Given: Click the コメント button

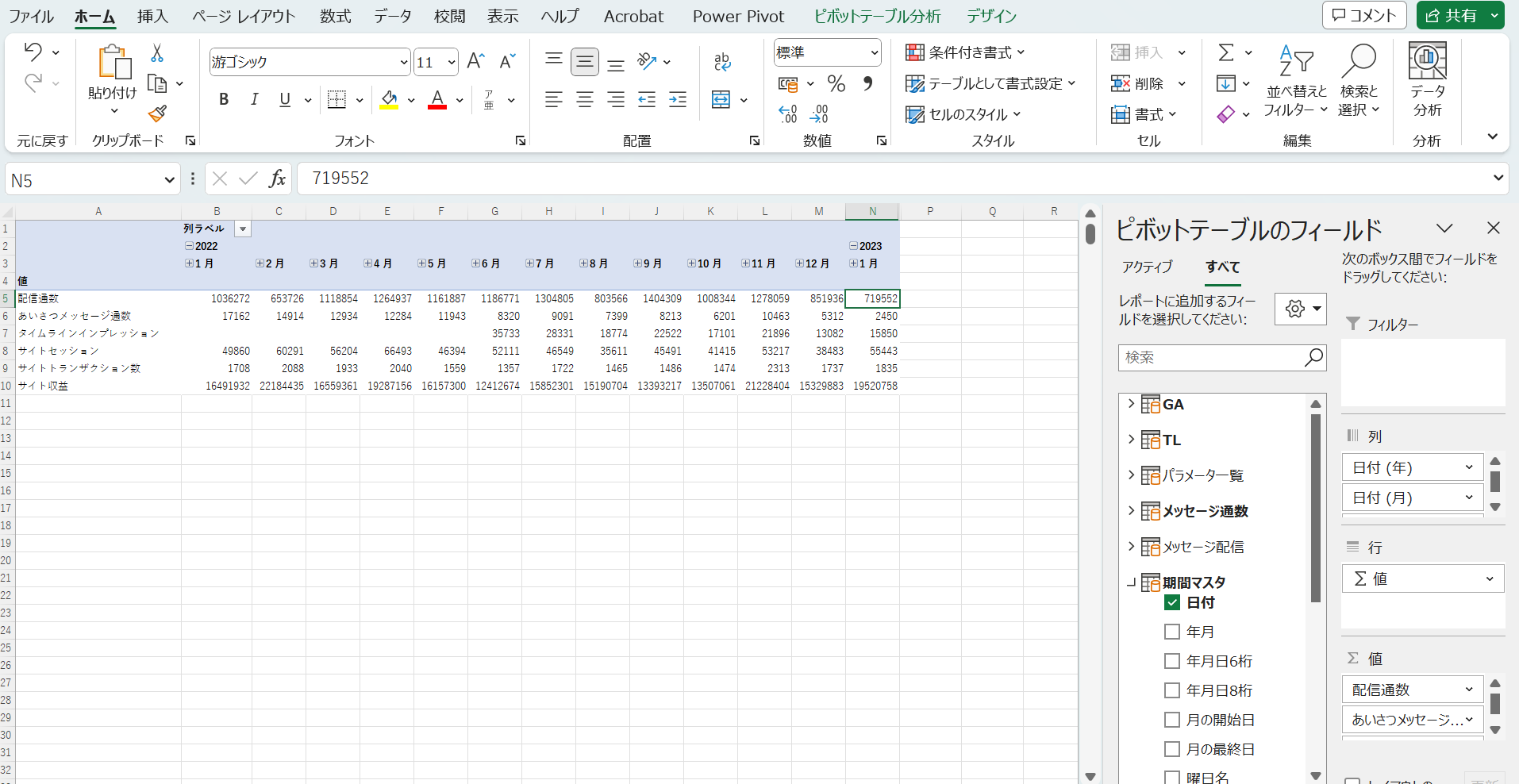Looking at the screenshot, I should click(1363, 15).
